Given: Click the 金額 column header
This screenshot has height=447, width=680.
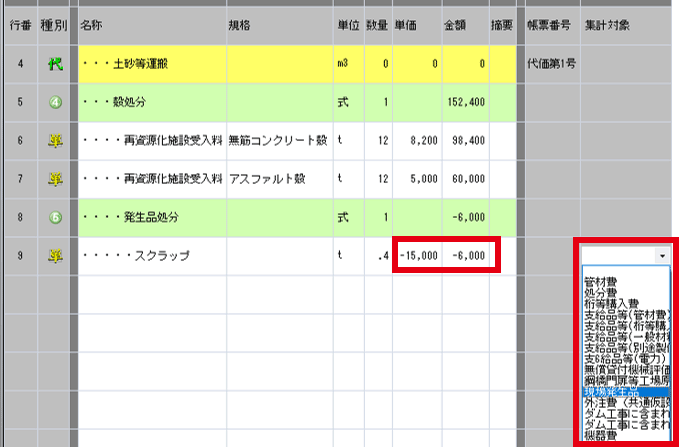Looking at the screenshot, I should (455, 24).
